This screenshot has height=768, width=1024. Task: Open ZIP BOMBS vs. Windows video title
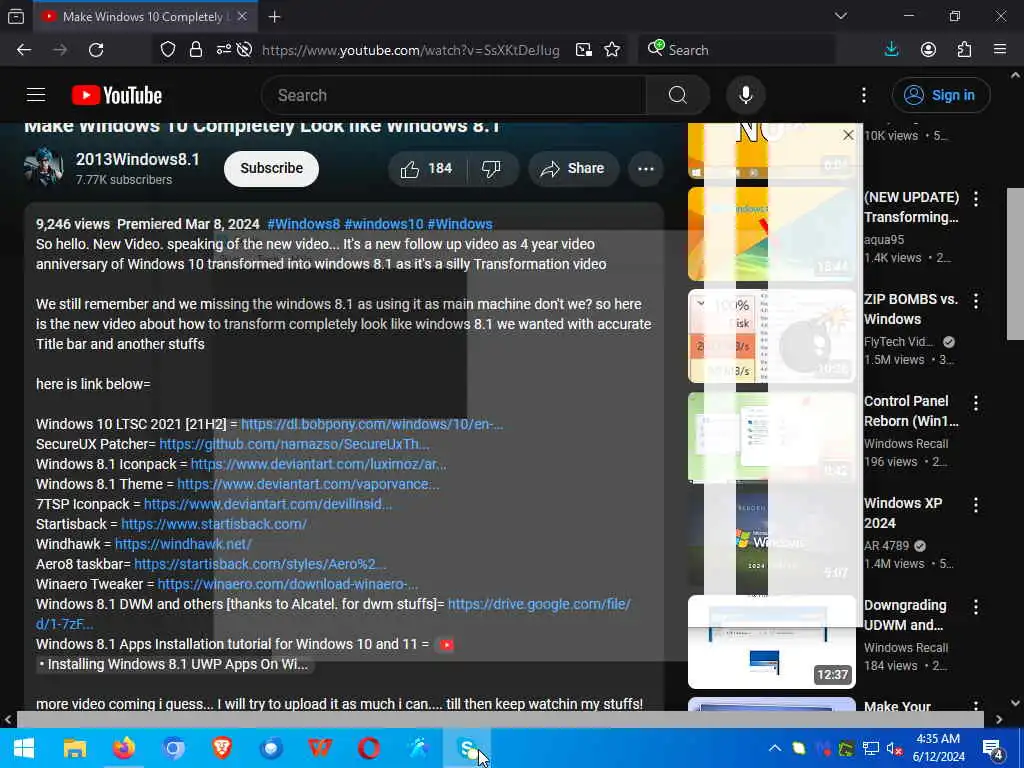[x=911, y=309]
